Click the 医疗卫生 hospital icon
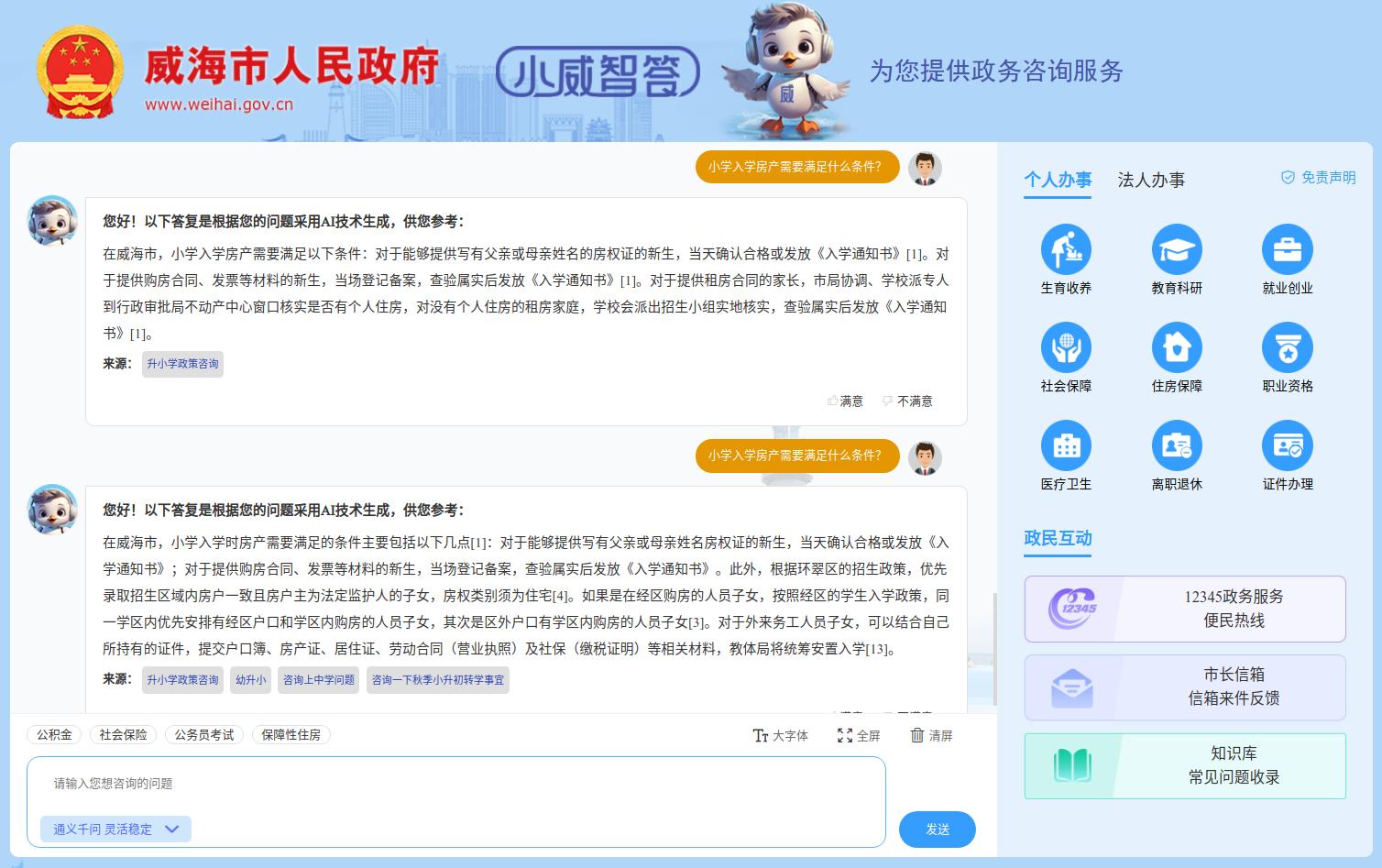The height and width of the screenshot is (868, 1382). 1066,446
